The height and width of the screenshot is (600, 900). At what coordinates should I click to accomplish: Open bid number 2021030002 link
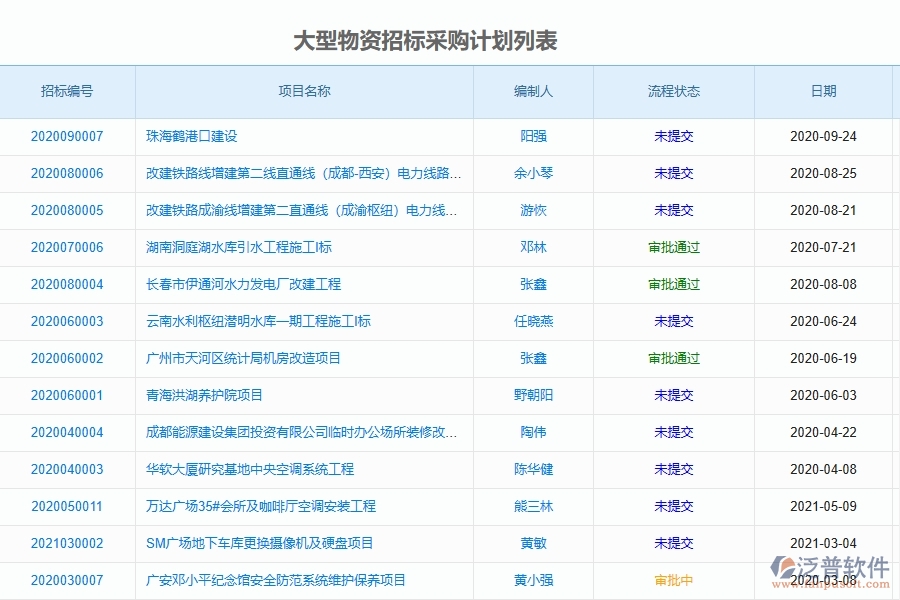(67, 543)
